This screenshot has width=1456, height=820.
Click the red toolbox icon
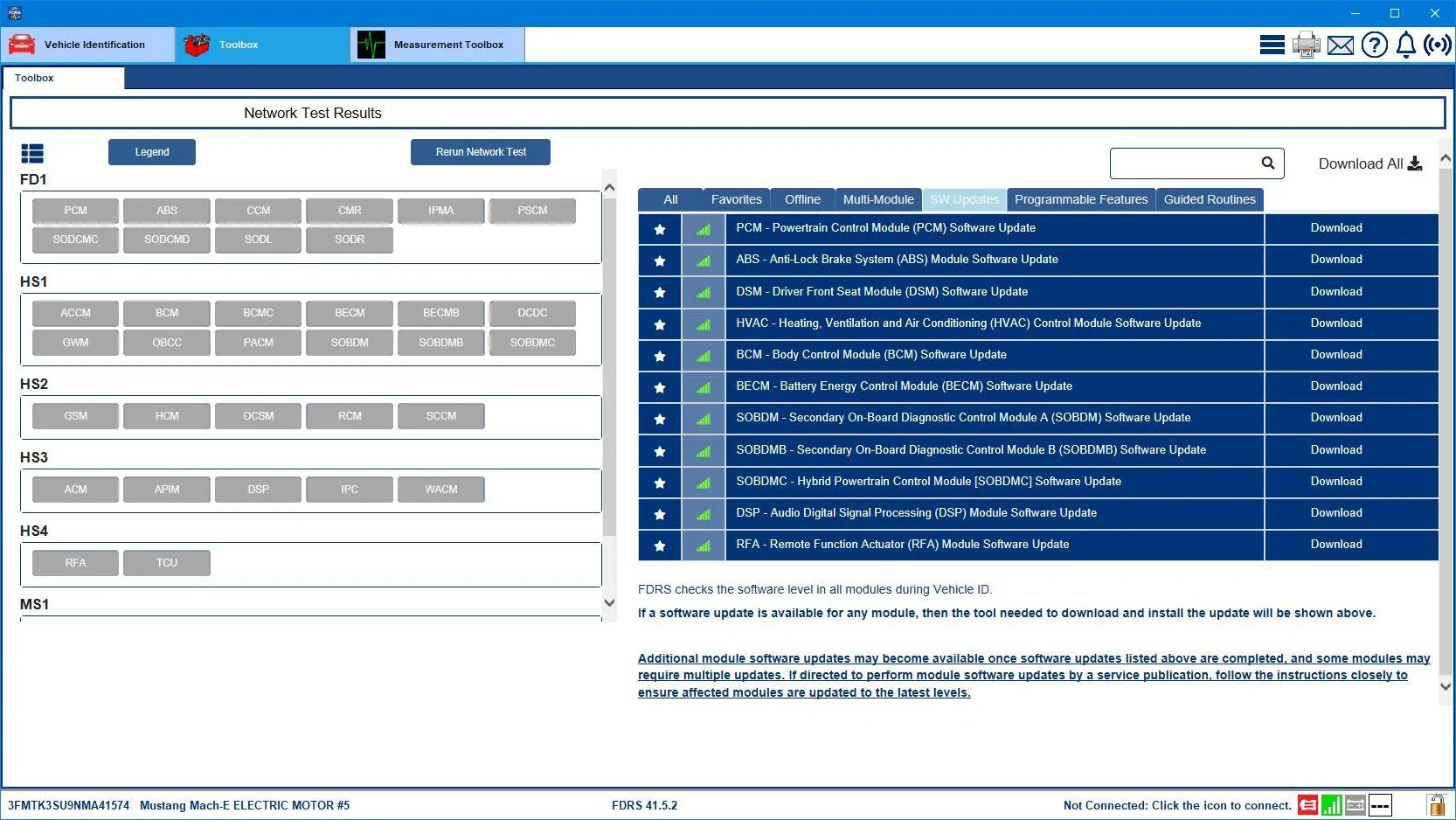tap(198, 45)
